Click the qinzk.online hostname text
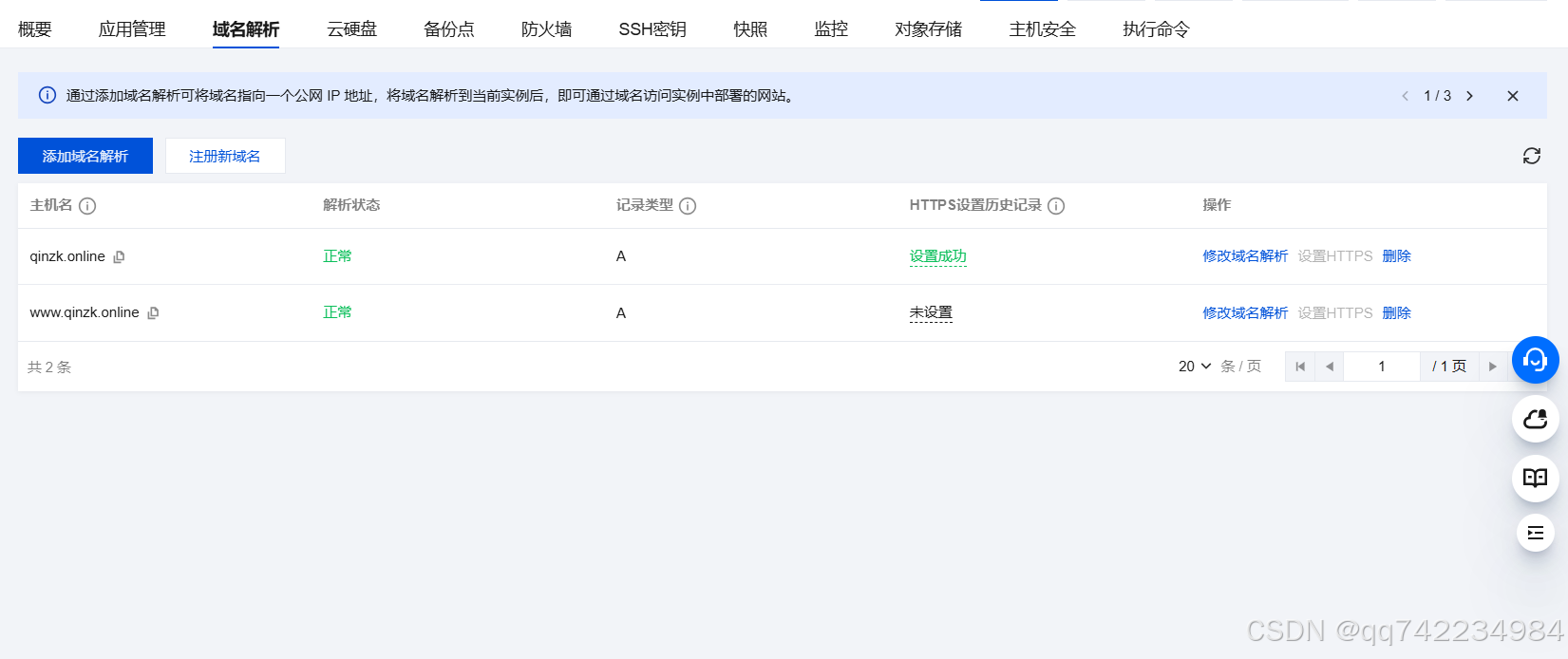 (x=67, y=256)
